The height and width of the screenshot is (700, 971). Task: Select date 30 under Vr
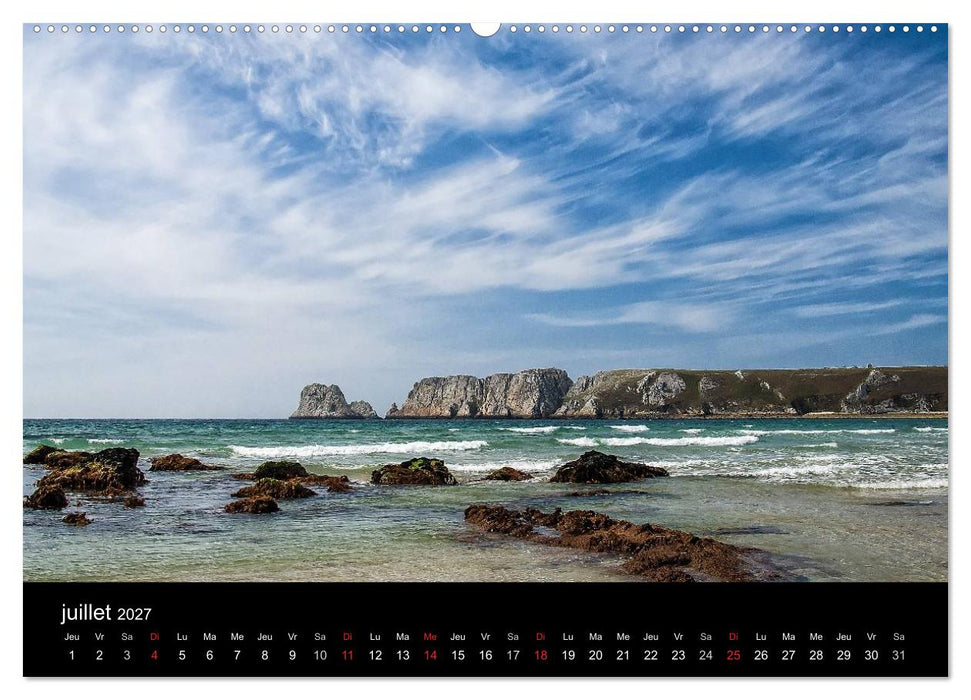pos(871,655)
